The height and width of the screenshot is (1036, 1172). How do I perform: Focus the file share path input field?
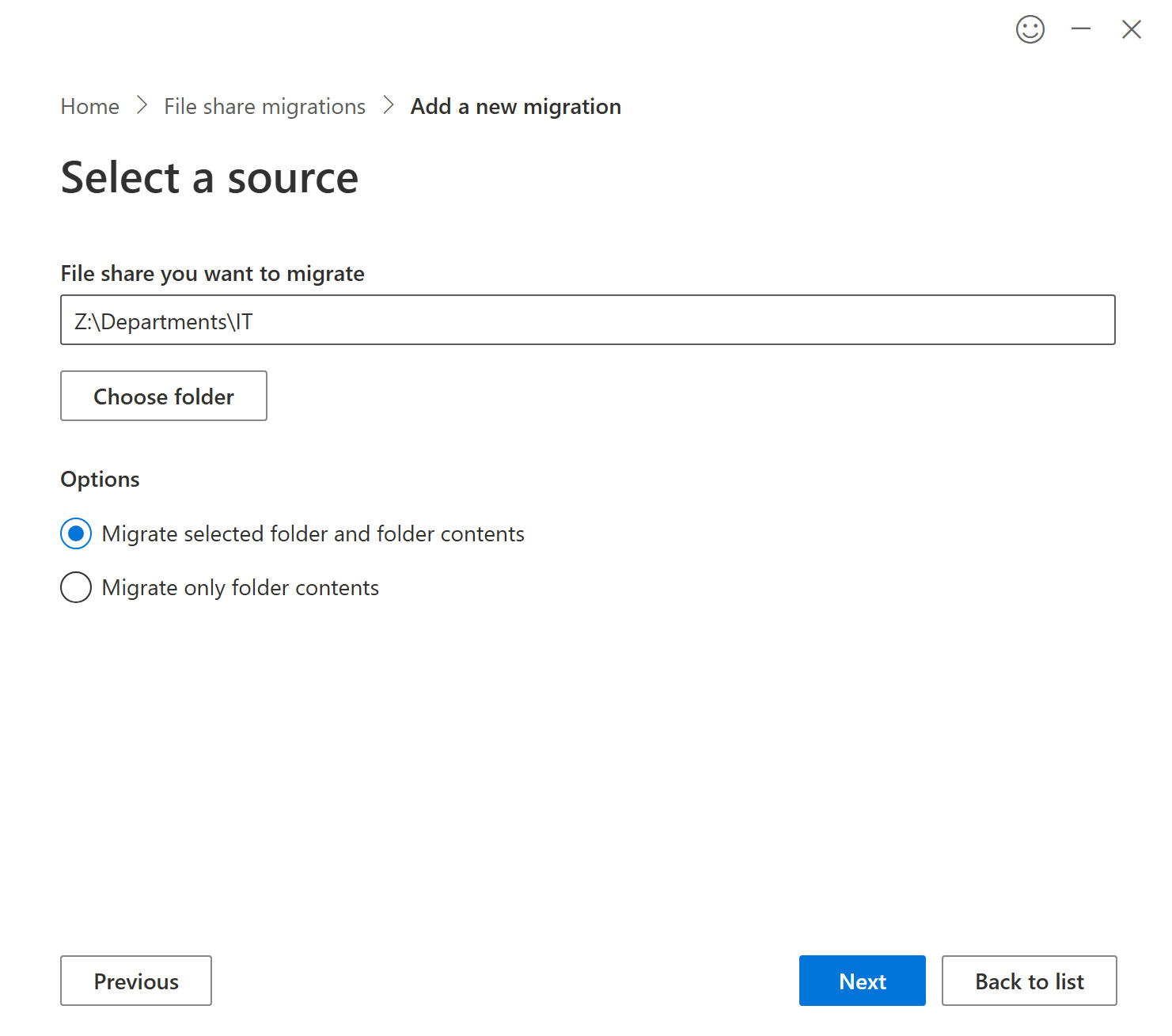tap(587, 320)
